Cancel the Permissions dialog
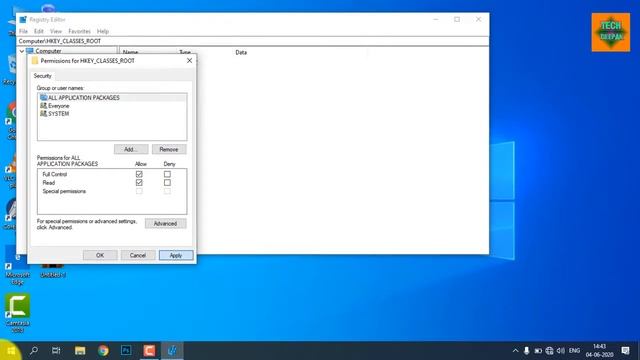The width and height of the screenshot is (640, 360). click(x=138, y=255)
